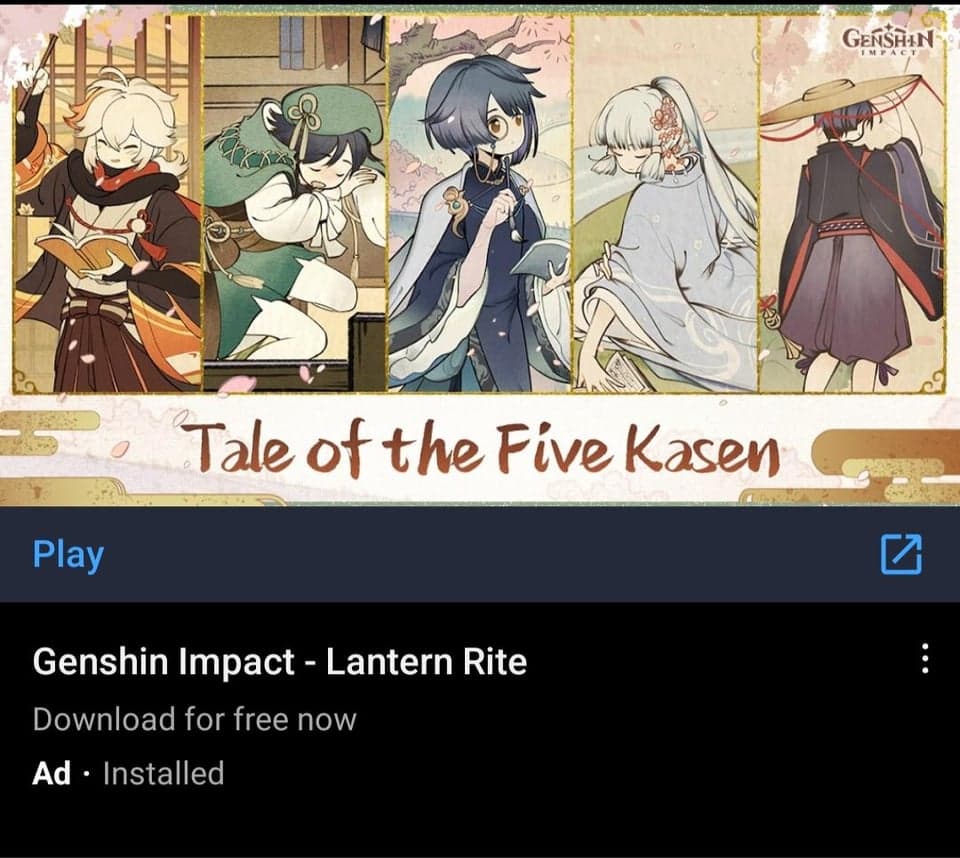The height and width of the screenshot is (858, 960).
Task: Select the green beret character panel
Action: [294, 204]
